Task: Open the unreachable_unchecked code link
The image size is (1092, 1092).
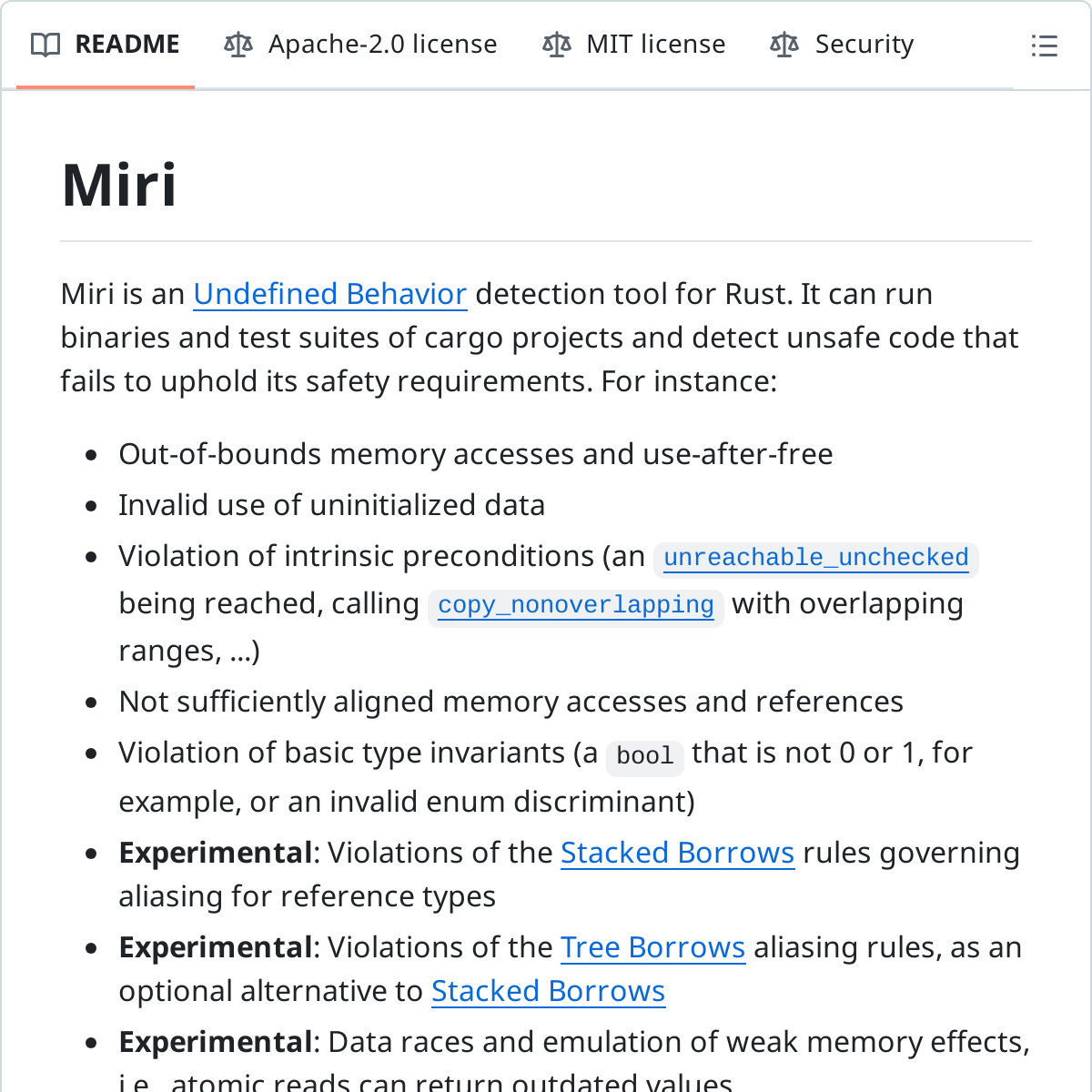Action: [x=816, y=558]
